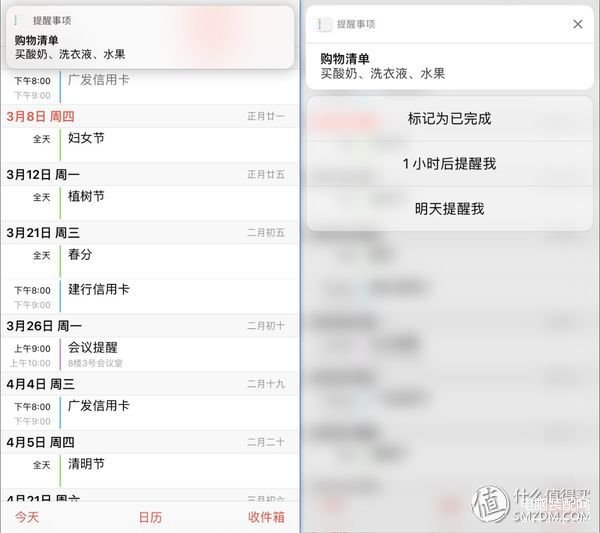Open the 会议提醒 meeting event
This screenshot has width=600, height=533.
point(150,354)
